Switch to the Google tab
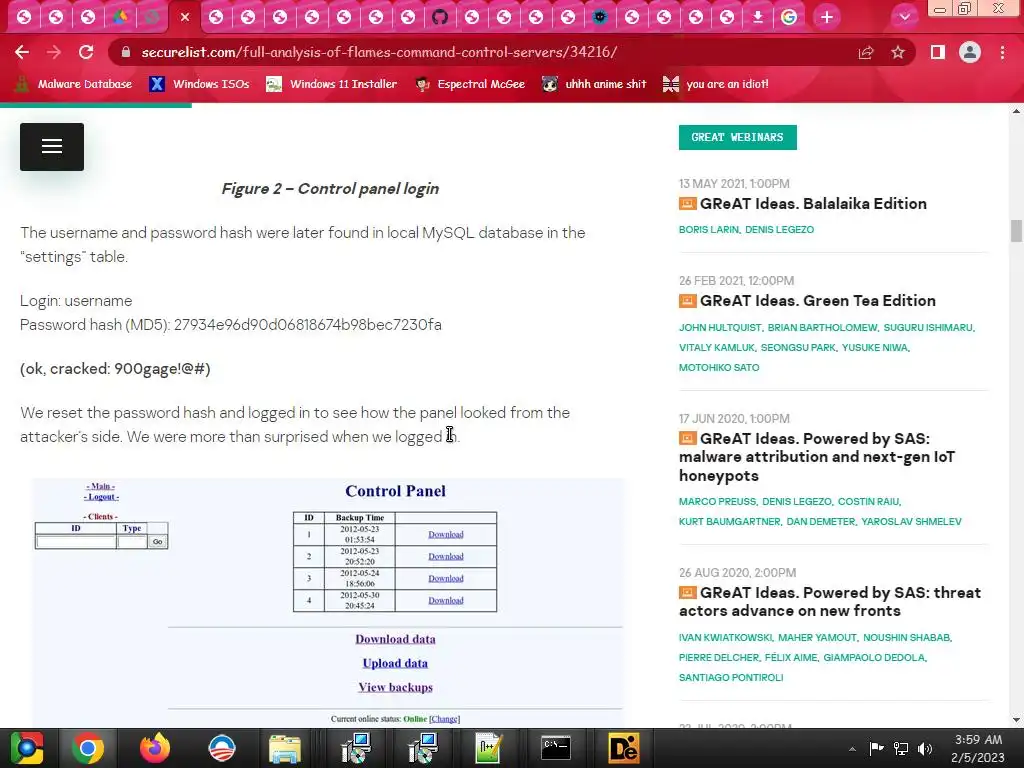 789,17
